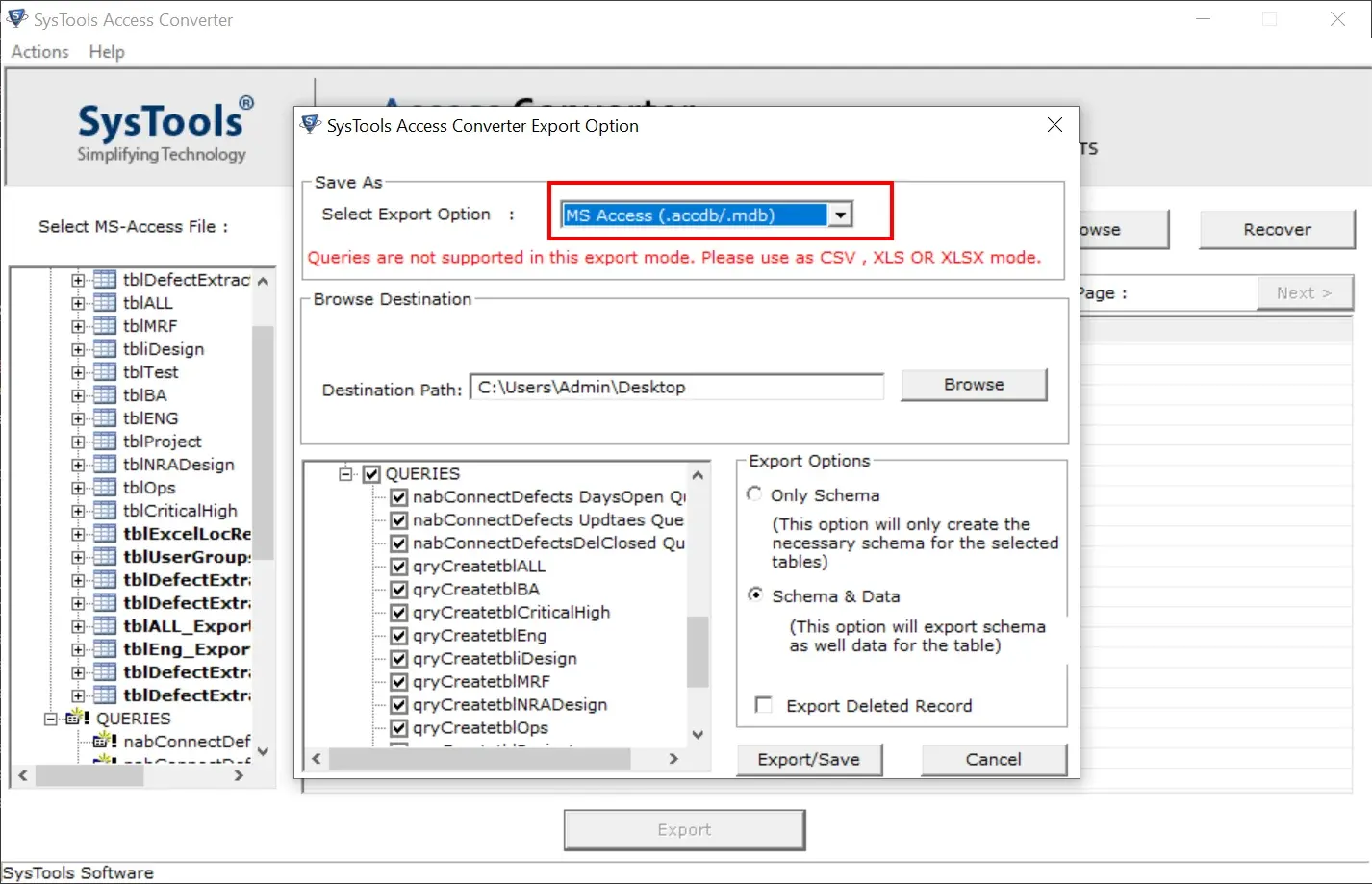Screen dimensions: 1372x884
Task: Click the Export/Save button
Action: 809,759
